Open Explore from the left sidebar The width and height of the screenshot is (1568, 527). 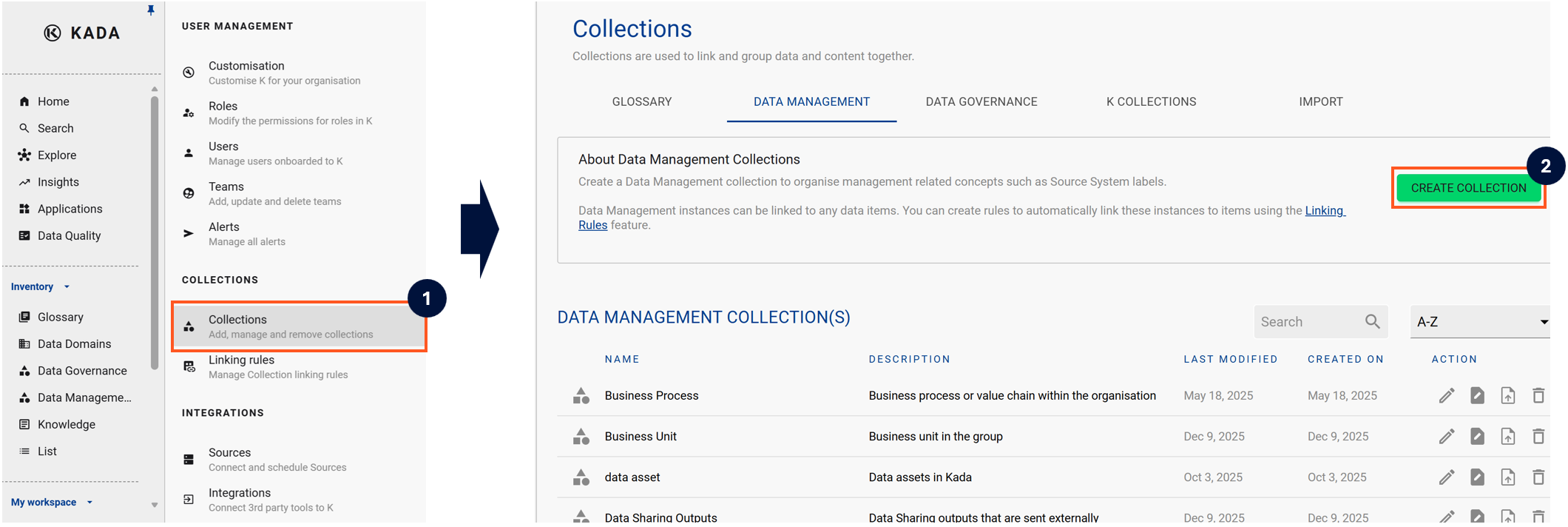tap(57, 155)
